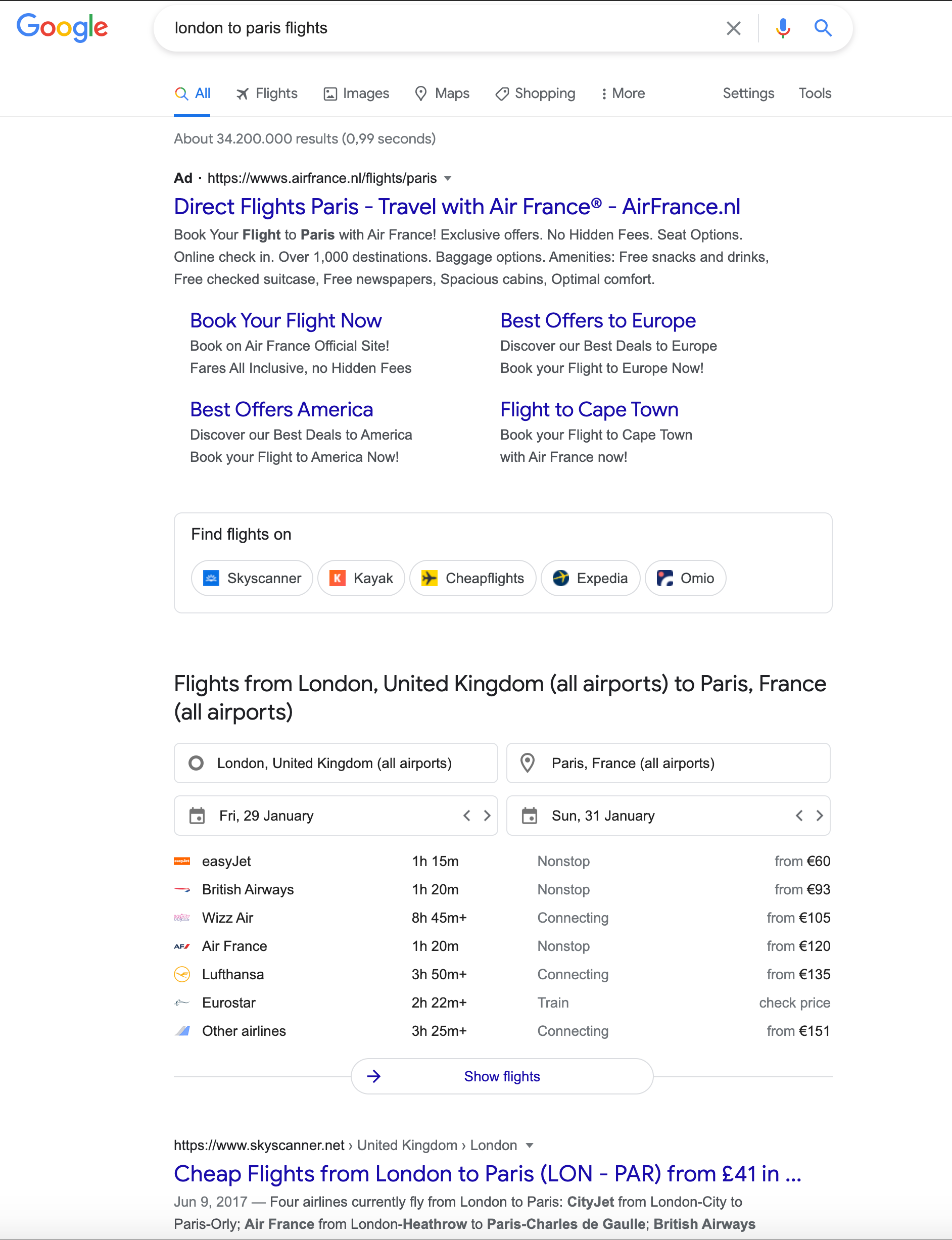Select the Air France flight row
The image size is (952, 1240).
pyautogui.click(x=502, y=946)
